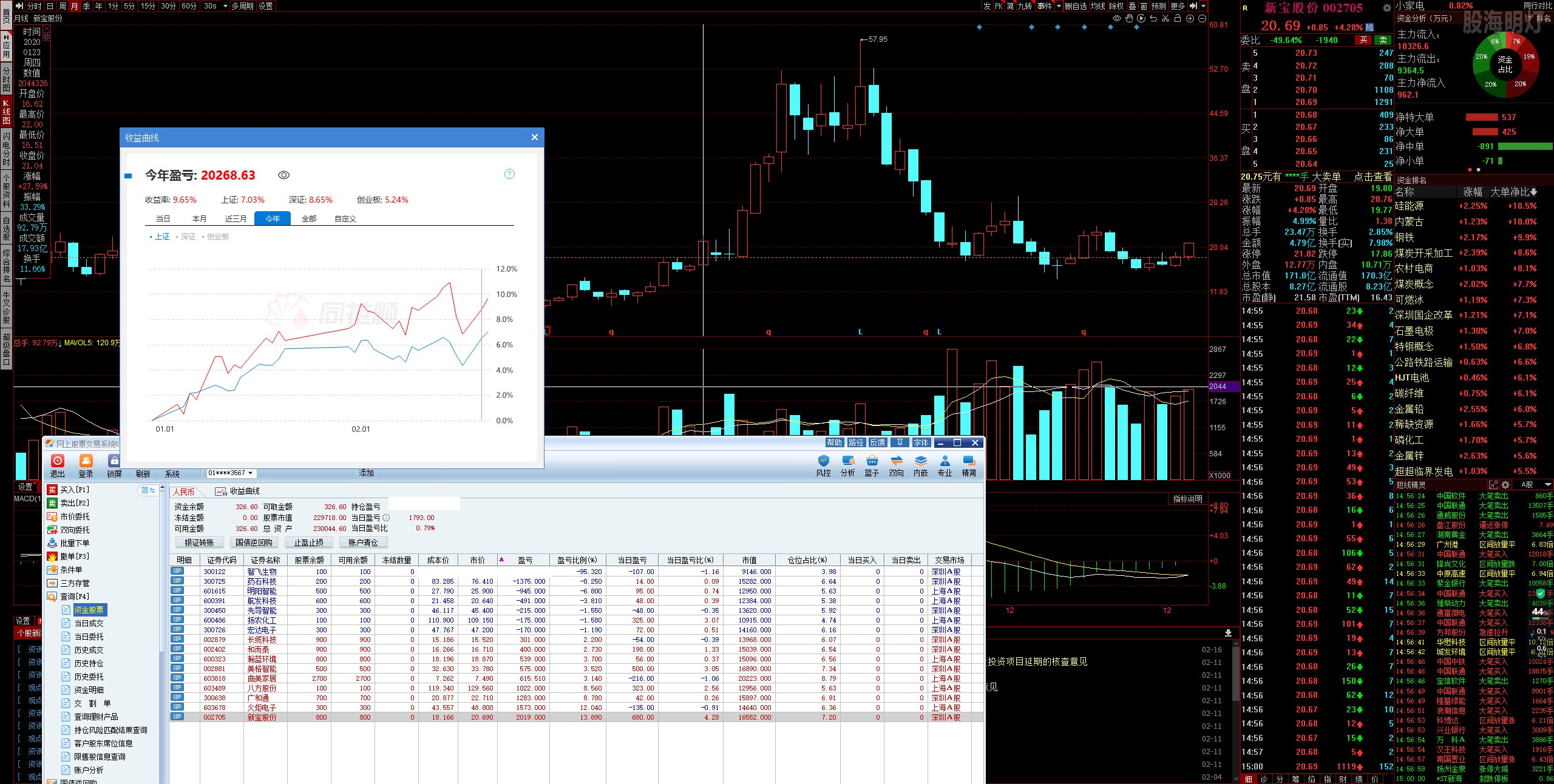
Task: Click the 止盈止损 button
Action: (309, 542)
